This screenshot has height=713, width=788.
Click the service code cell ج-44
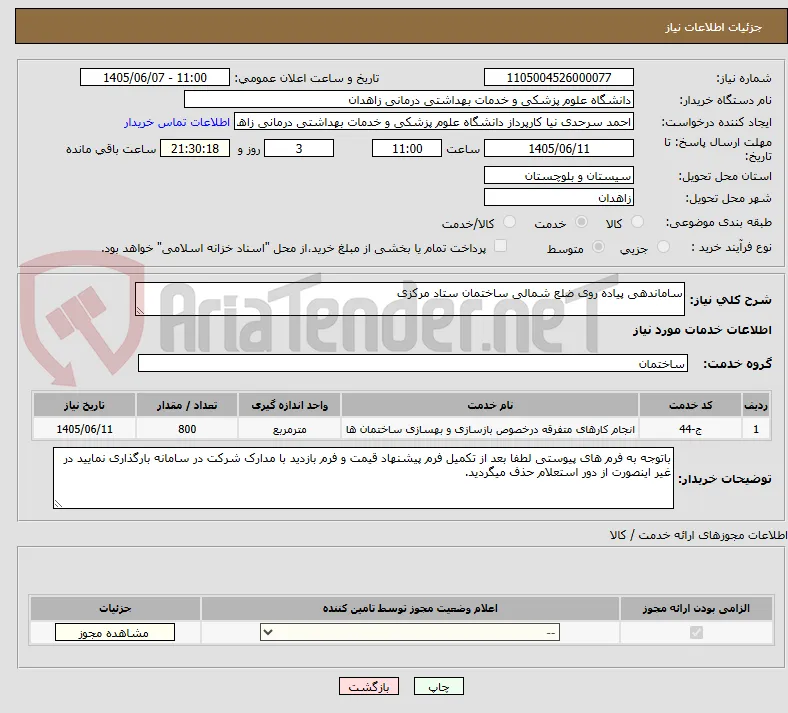tap(691, 429)
